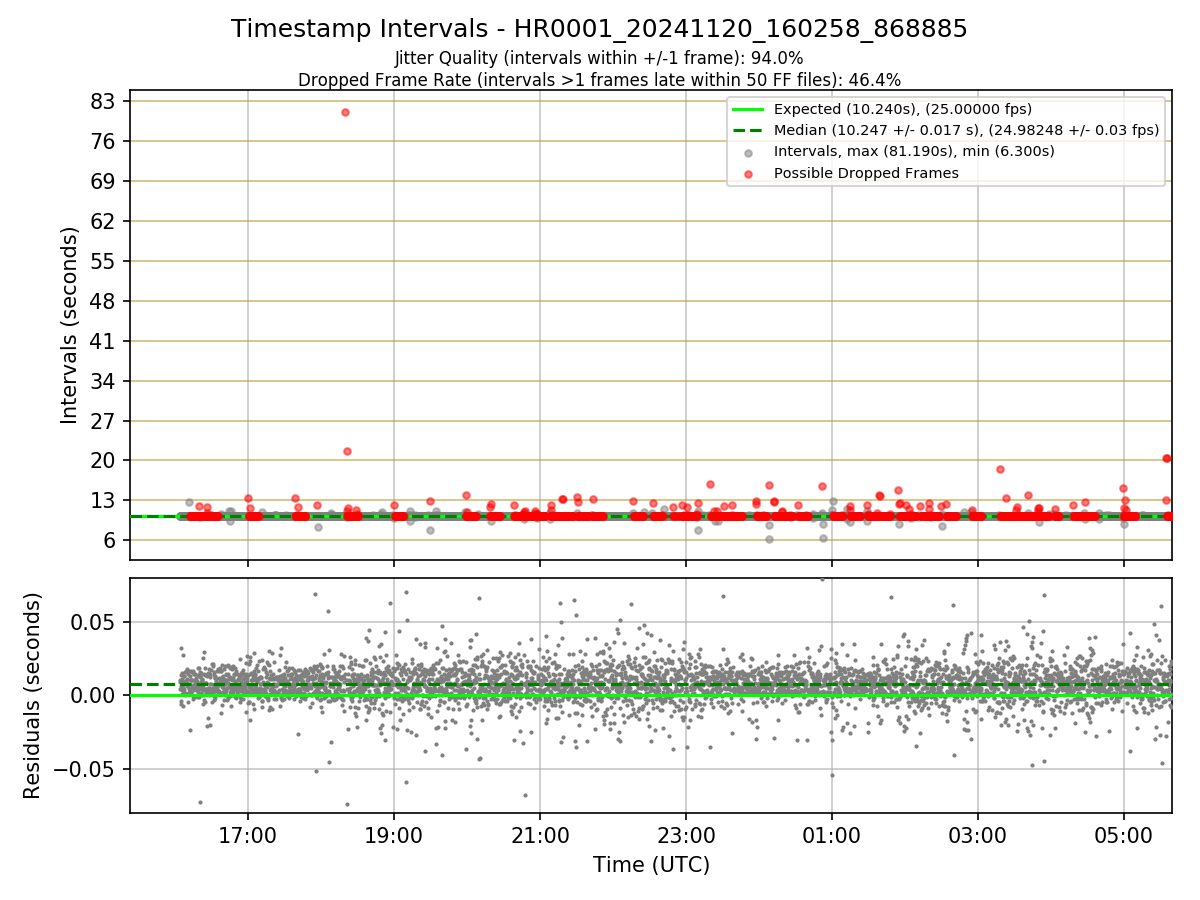Click the "Residuals (seconds)" y-axis label
The image size is (1200, 900).
[33, 695]
